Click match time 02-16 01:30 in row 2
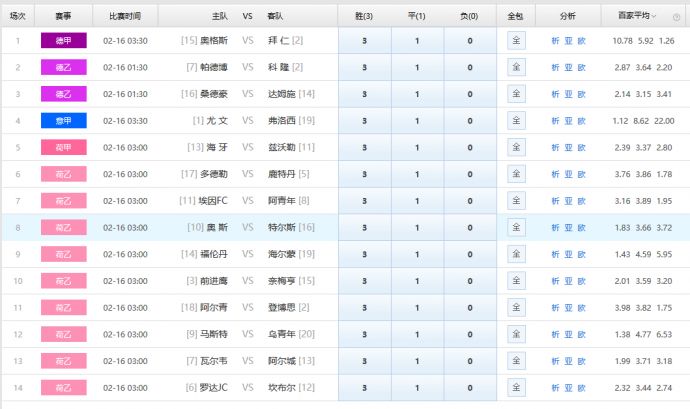Image resolution: width=690 pixels, height=409 pixels. [x=125, y=67]
